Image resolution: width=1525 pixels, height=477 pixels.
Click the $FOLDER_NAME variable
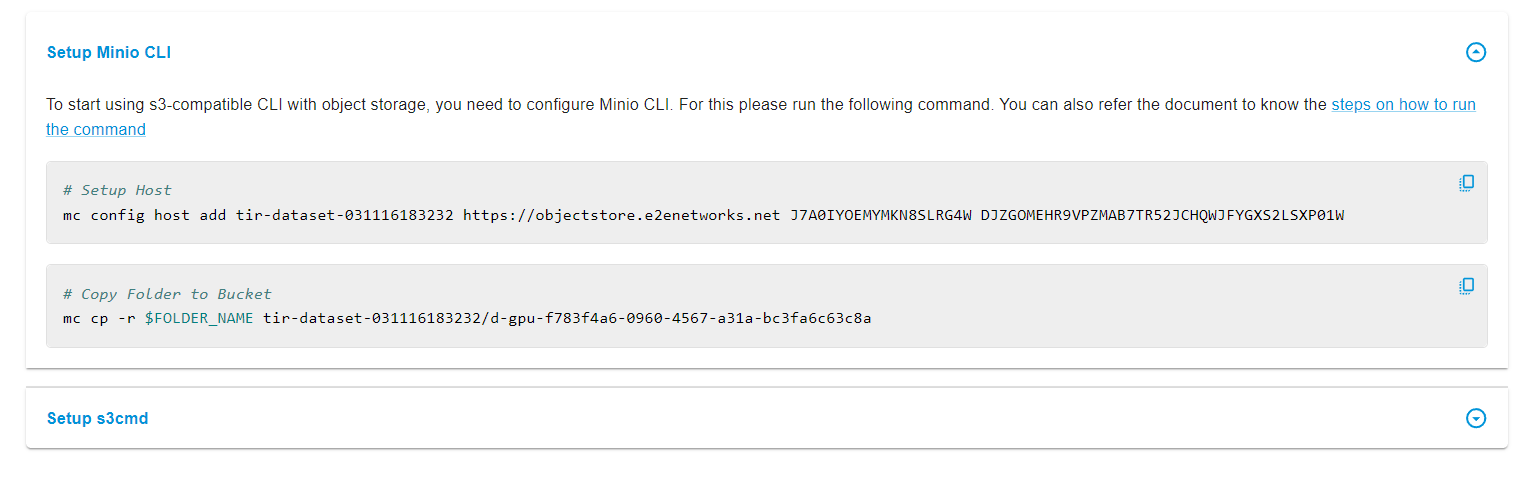coord(199,319)
